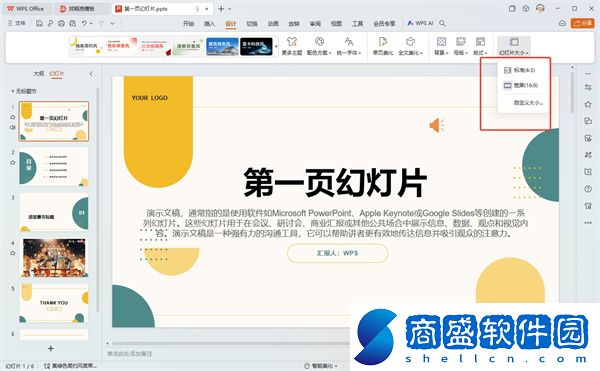The image size is (600, 371).
Task: Select slide 3 thumbnail
Action: point(54,212)
